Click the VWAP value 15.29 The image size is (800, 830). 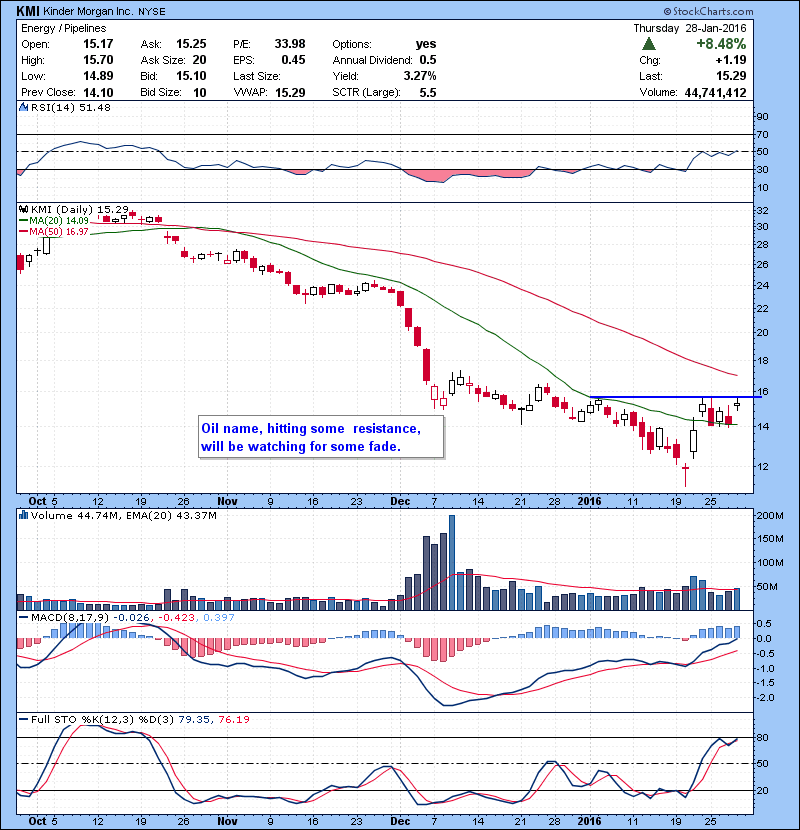[290, 93]
